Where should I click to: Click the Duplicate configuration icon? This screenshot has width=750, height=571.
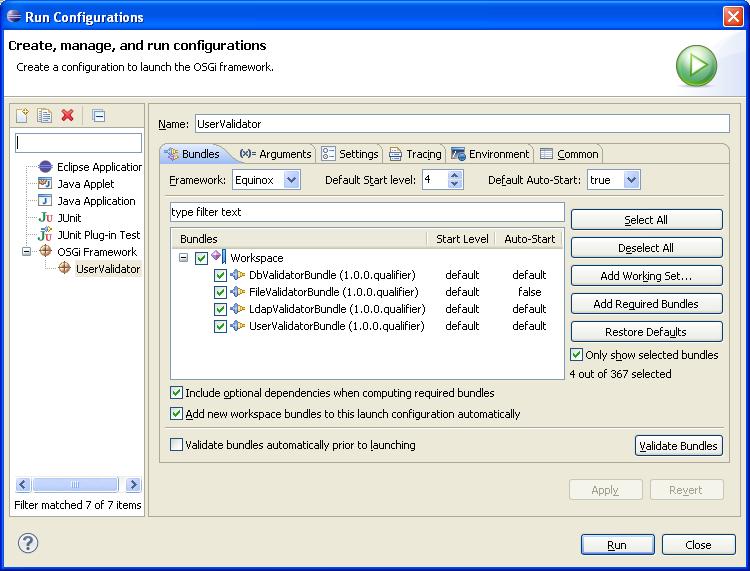44,115
